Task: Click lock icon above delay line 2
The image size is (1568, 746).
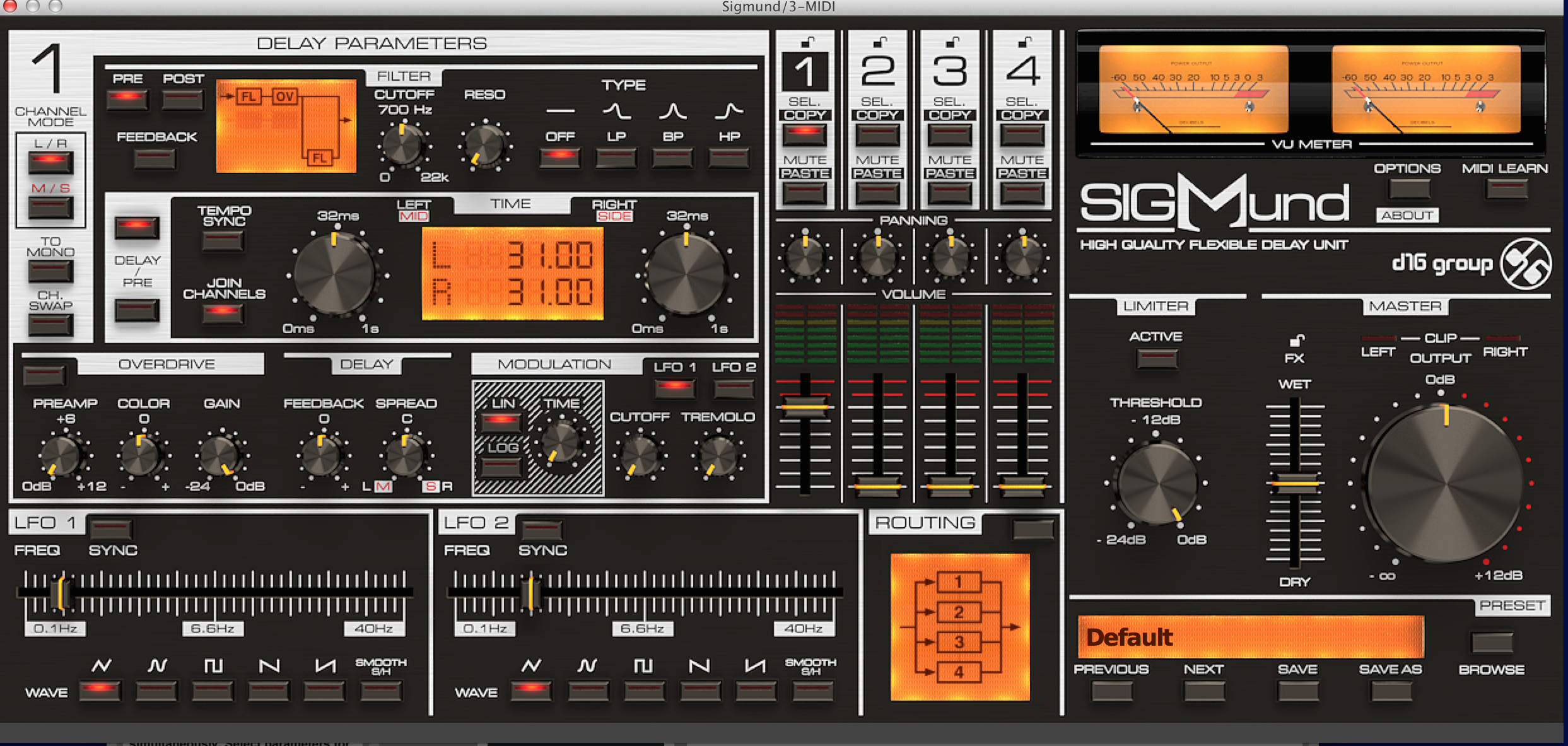Action: pos(878,42)
